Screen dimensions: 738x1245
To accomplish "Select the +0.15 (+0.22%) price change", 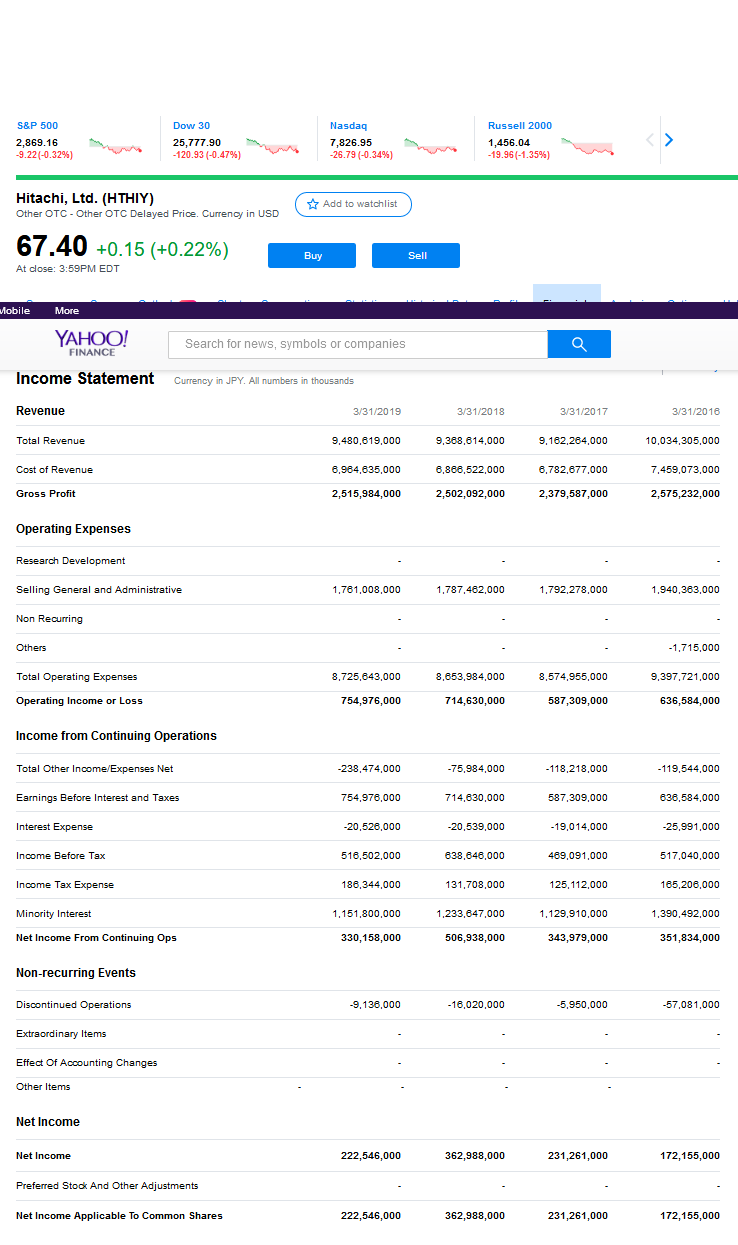I will click(x=162, y=249).
